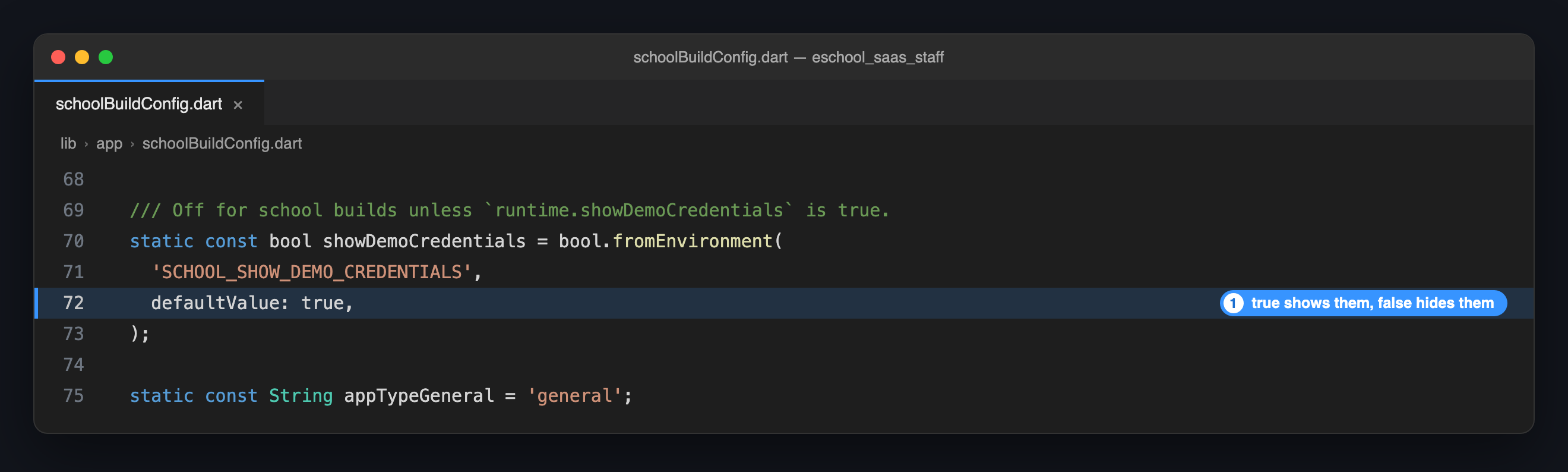
Task: Click line number 72 in gutter
Action: coord(74,303)
